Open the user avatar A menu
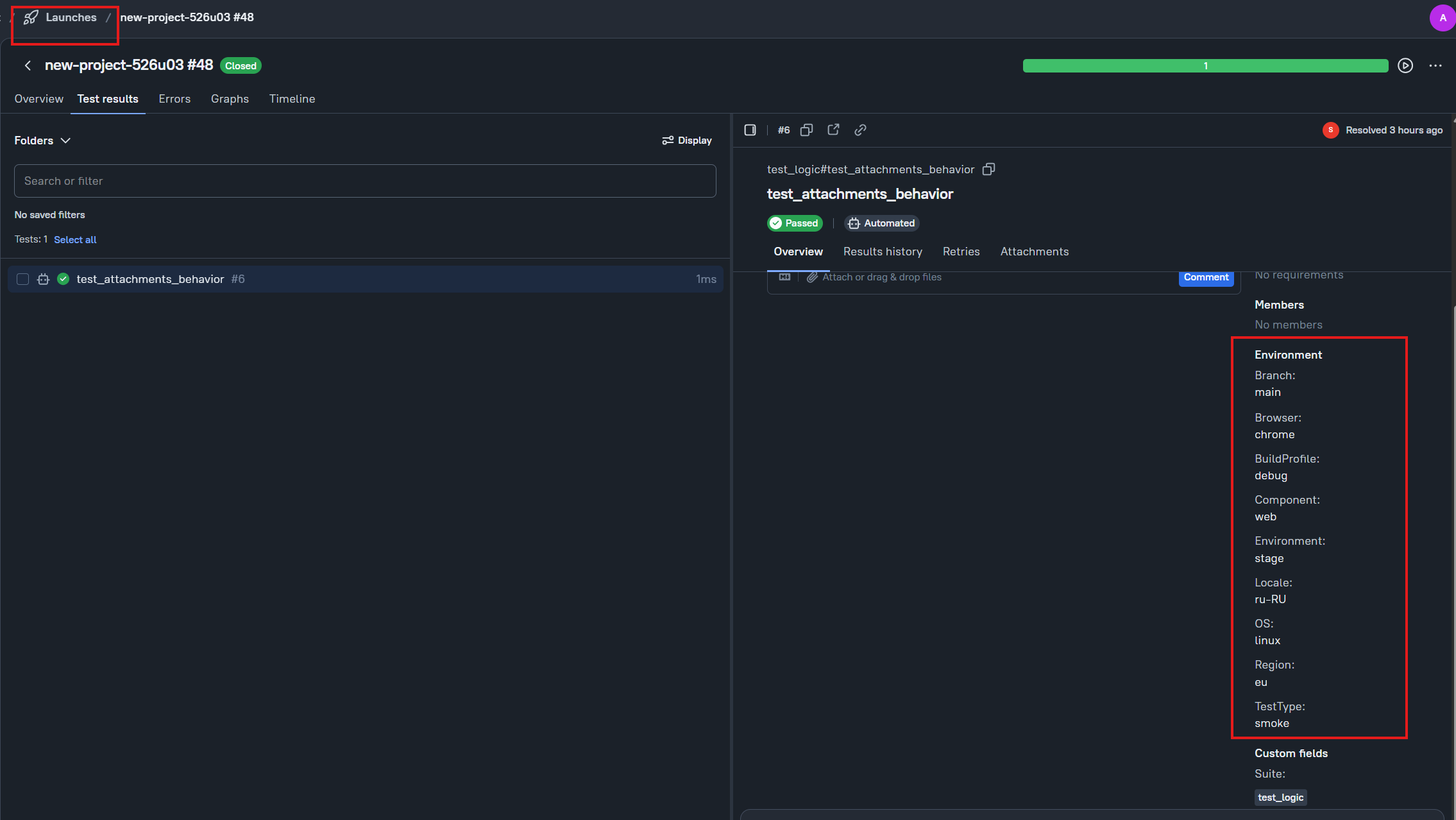The height and width of the screenshot is (820, 1456). pos(1443,17)
